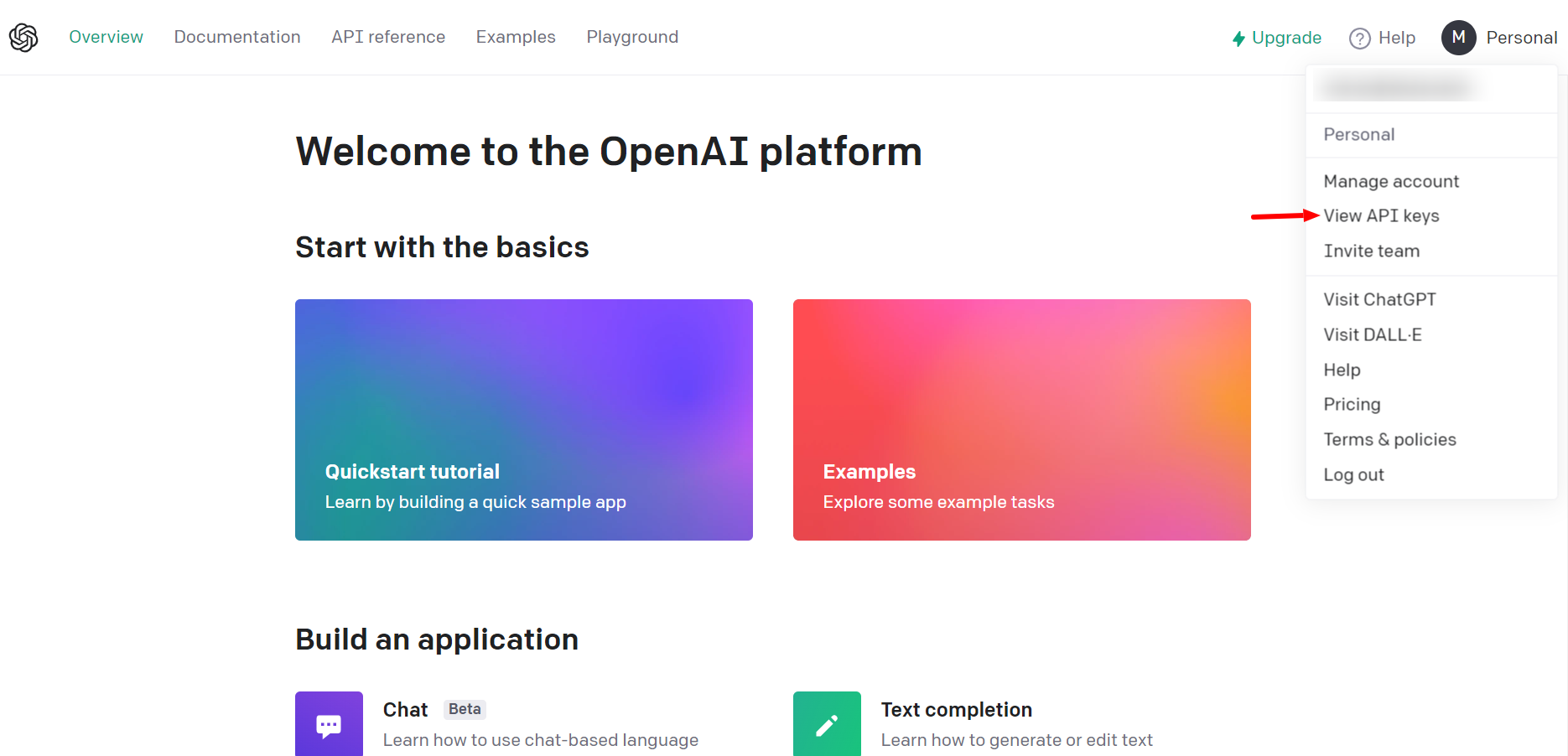The width and height of the screenshot is (1568, 756).
Task: Click 'Learn how to use chat-based language' text
Action: pos(541,740)
